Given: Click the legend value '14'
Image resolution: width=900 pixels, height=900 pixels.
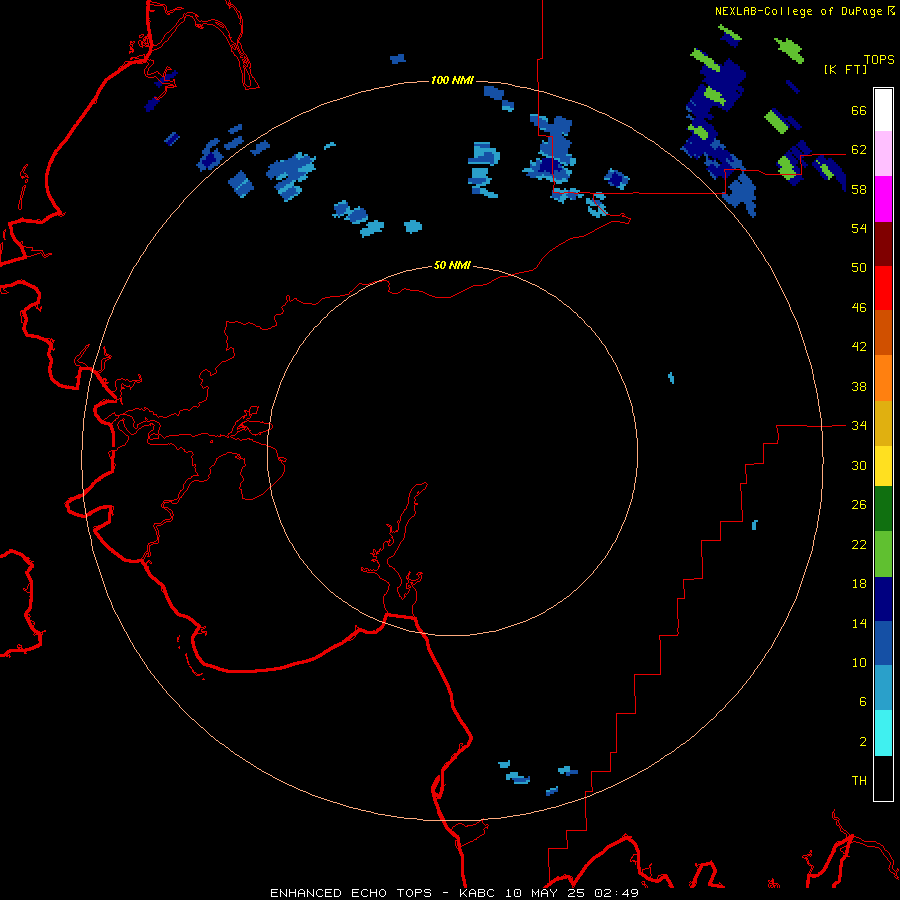Looking at the screenshot, I should pos(859,623).
